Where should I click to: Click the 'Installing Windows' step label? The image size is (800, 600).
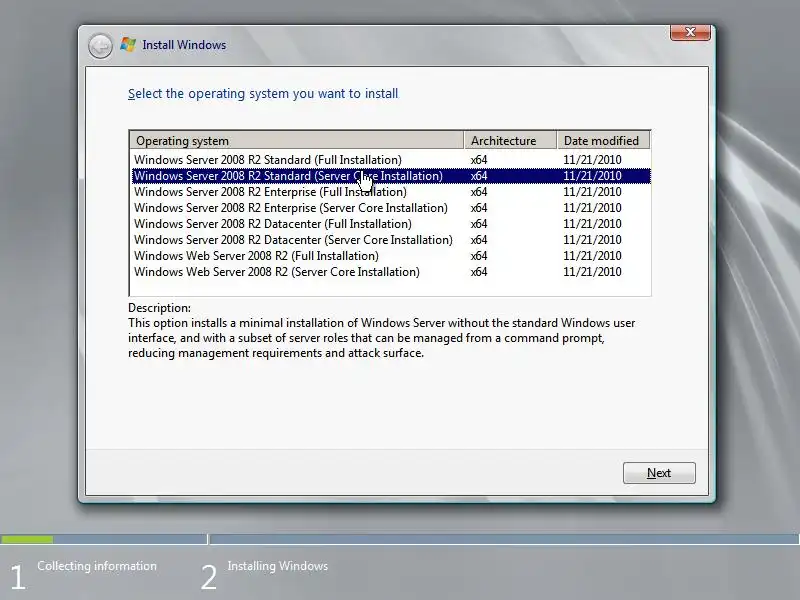(x=278, y=566)
